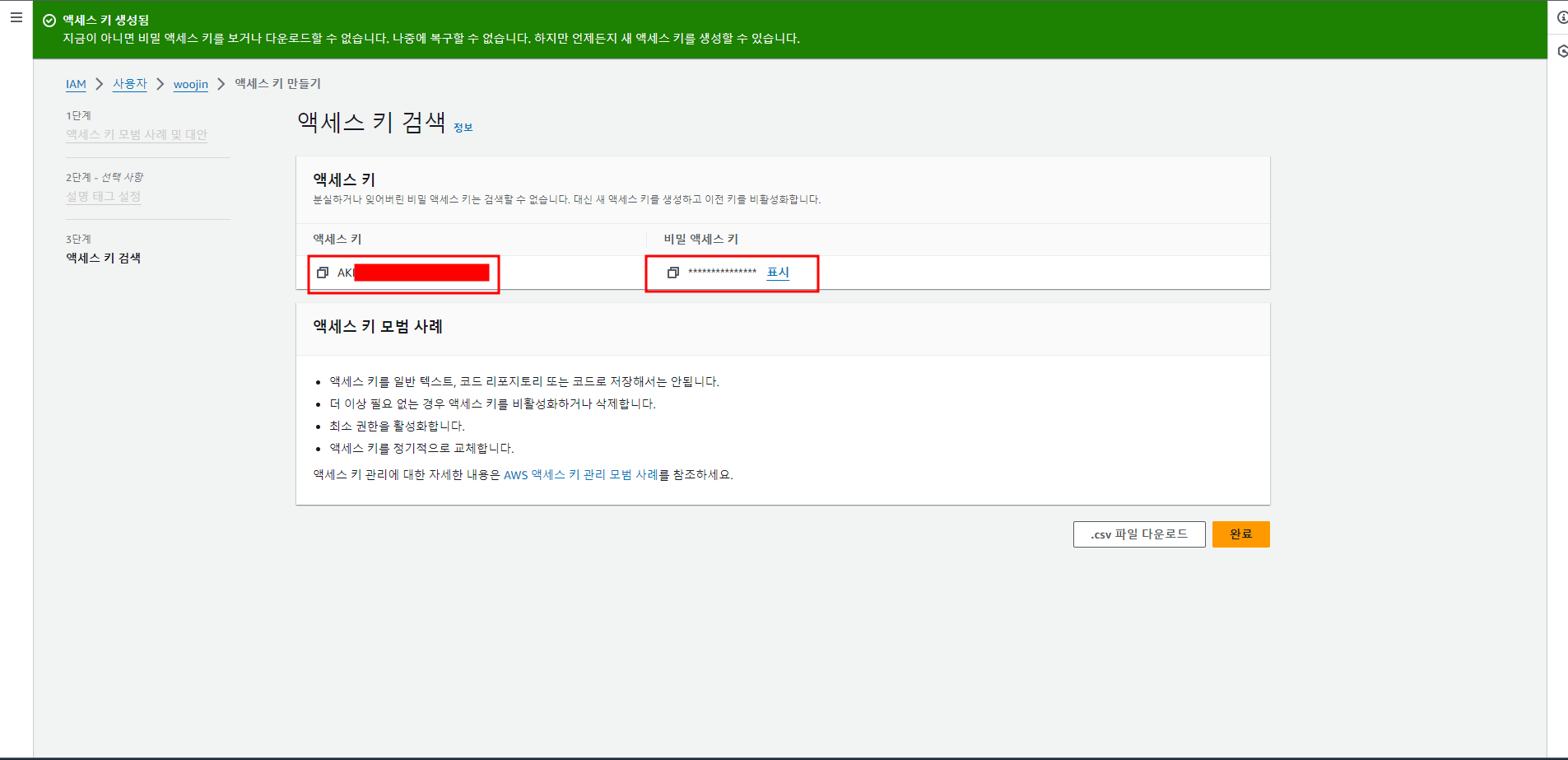Open the navigation sidebar with the hamburger icon

tap(16, 16)
